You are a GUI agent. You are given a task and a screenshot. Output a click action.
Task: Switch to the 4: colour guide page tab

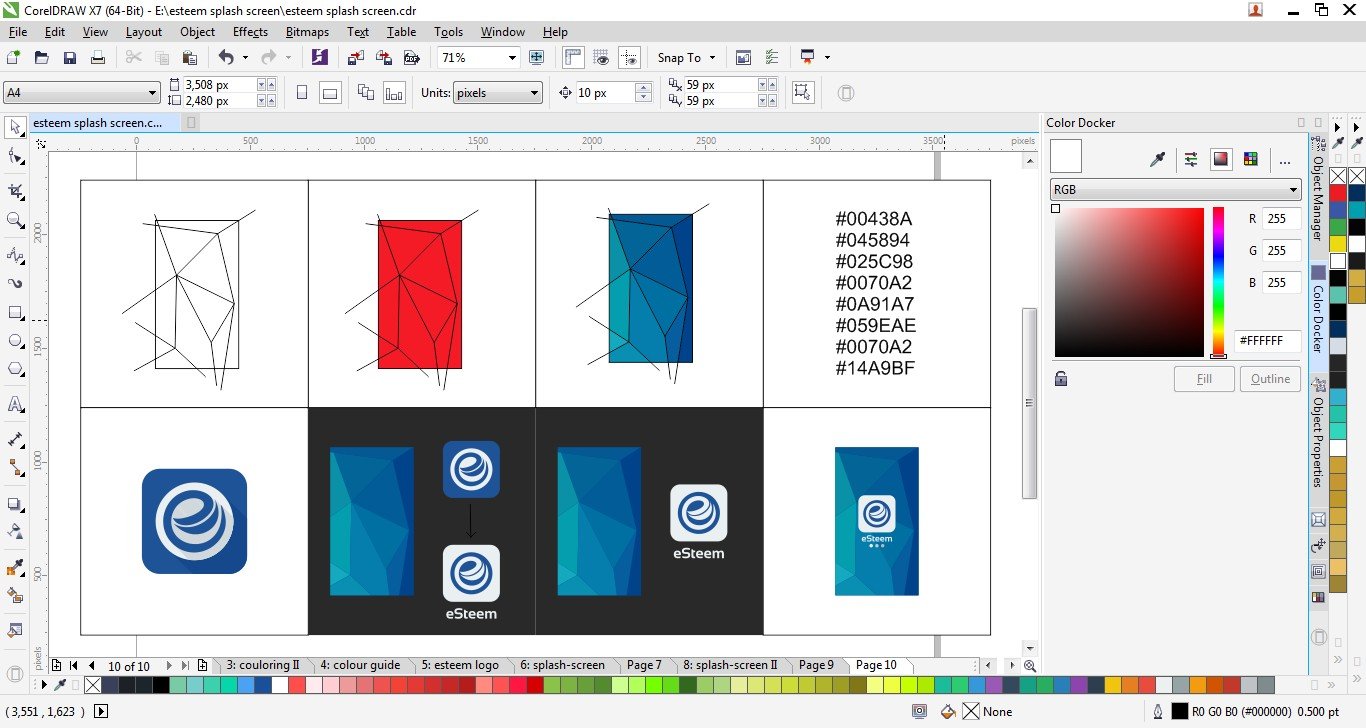point(360,665)
